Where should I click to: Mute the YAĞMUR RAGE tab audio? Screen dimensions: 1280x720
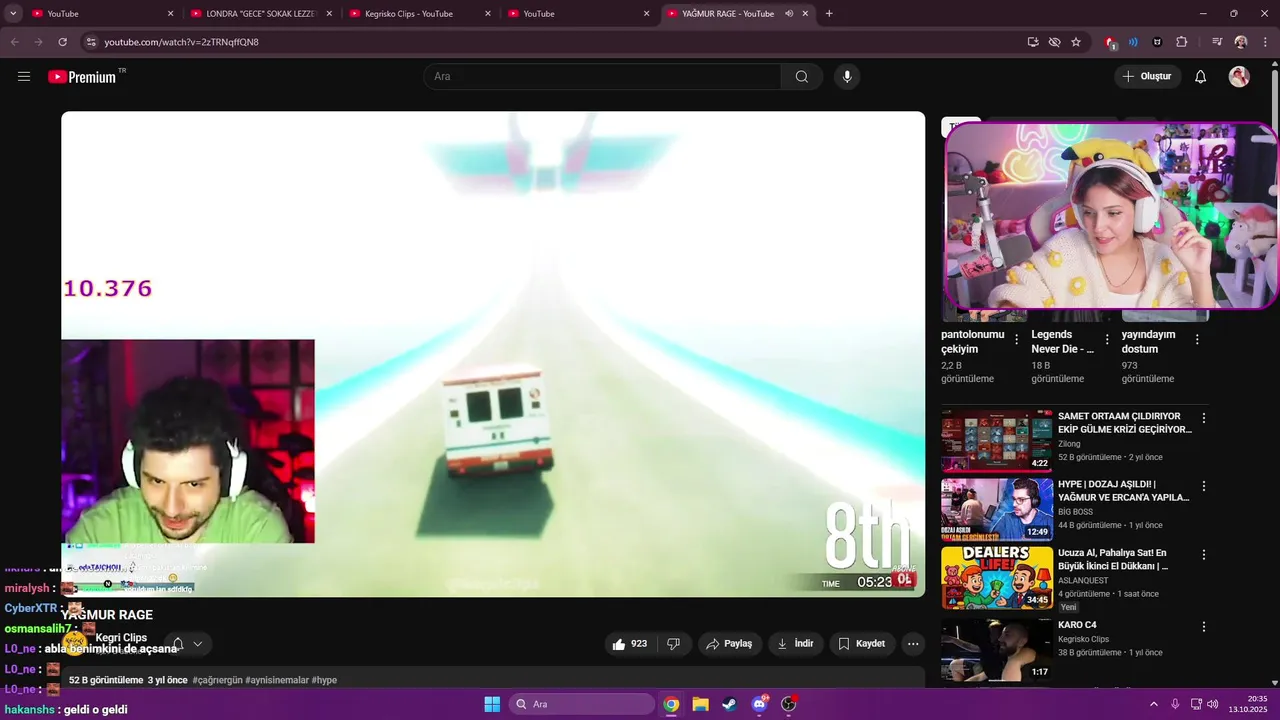coord(789,14)
